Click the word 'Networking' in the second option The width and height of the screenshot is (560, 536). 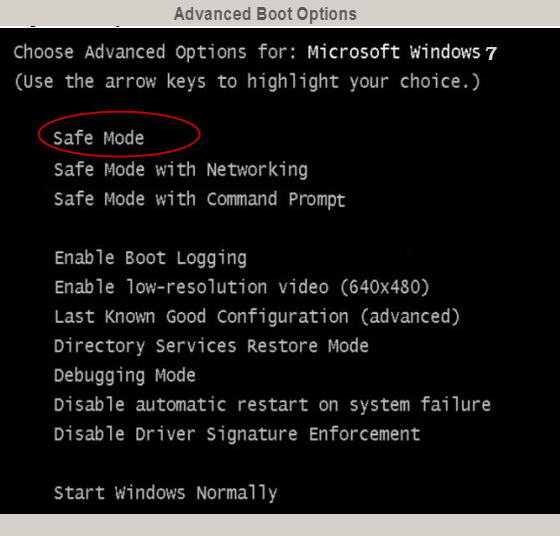click(257, 170)
